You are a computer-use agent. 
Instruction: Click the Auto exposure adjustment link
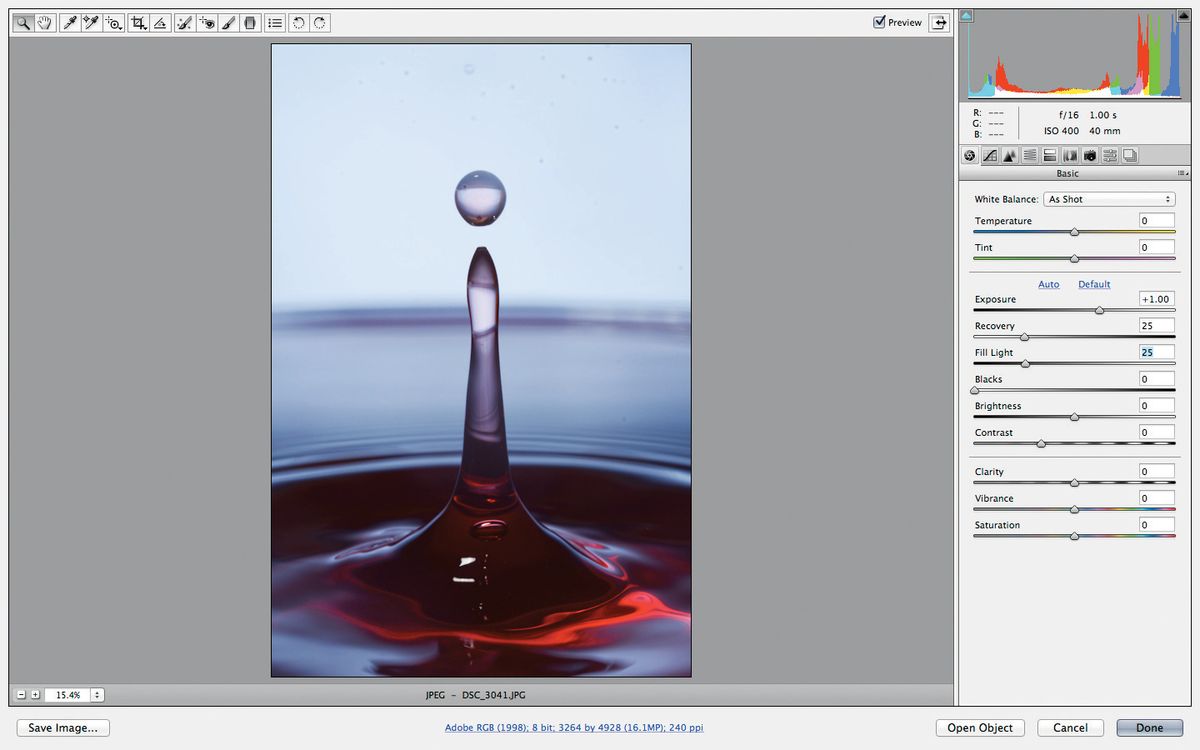click(x=1048, y=284)
